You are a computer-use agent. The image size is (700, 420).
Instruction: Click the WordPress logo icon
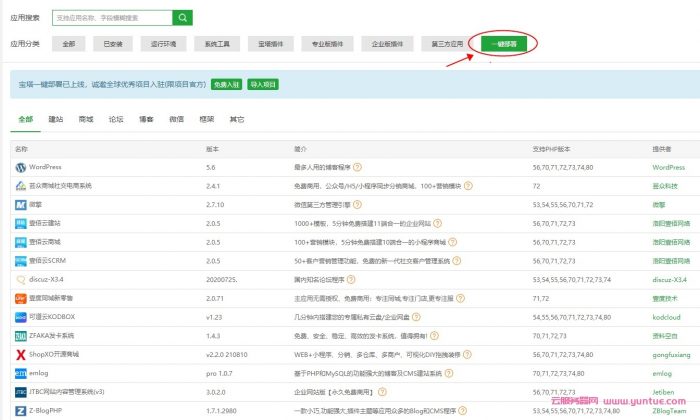[x=20, y=167]
